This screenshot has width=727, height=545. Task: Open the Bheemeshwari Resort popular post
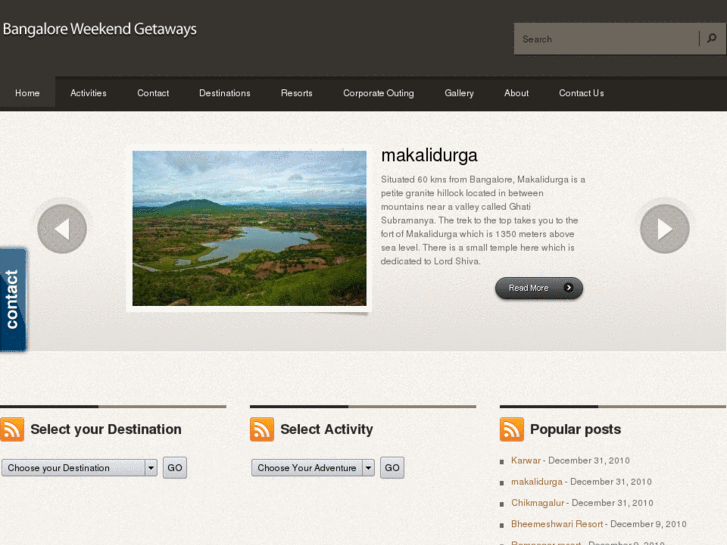click(557, 524)
